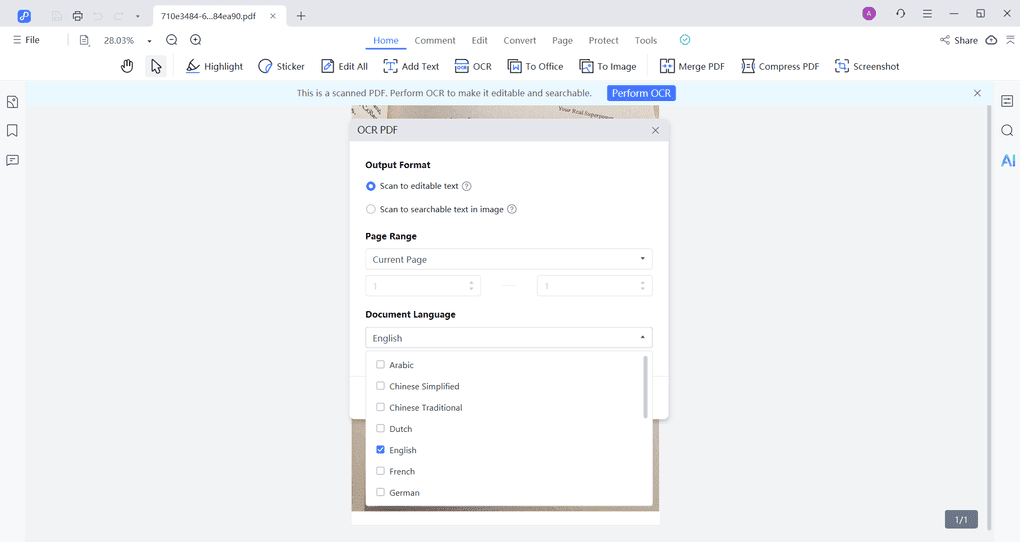
Task: Open the Page Range dropdown
Action: [x=509, y=259]
